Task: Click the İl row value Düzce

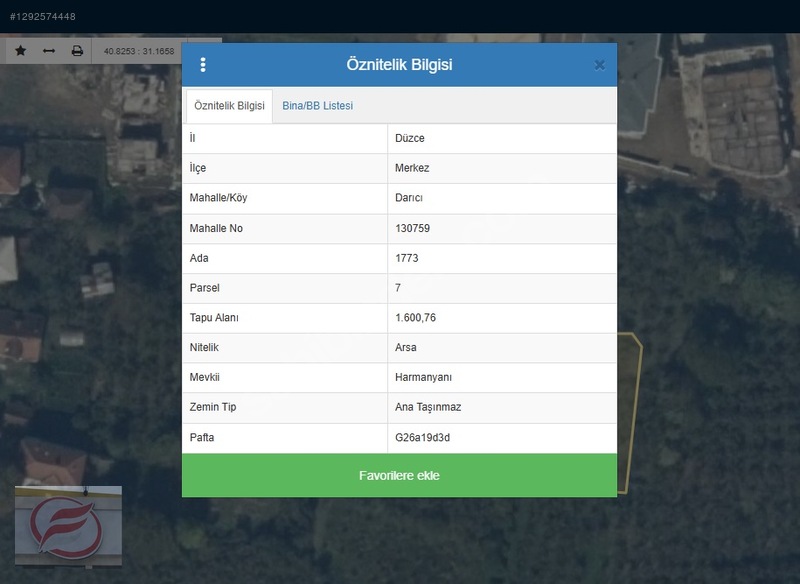Action: pos(410,138)
